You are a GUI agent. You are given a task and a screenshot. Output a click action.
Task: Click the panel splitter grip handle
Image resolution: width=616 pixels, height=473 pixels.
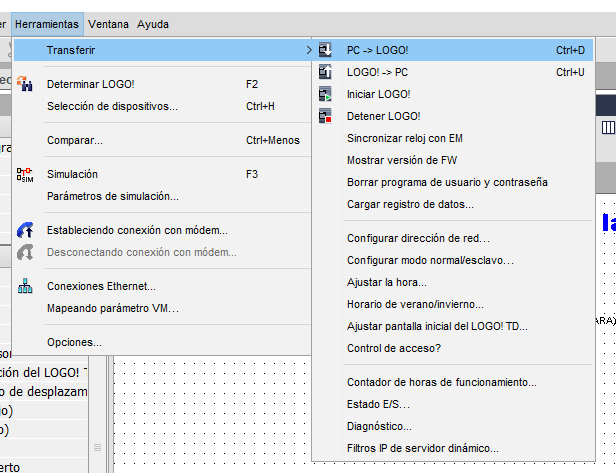coord(97,447)
